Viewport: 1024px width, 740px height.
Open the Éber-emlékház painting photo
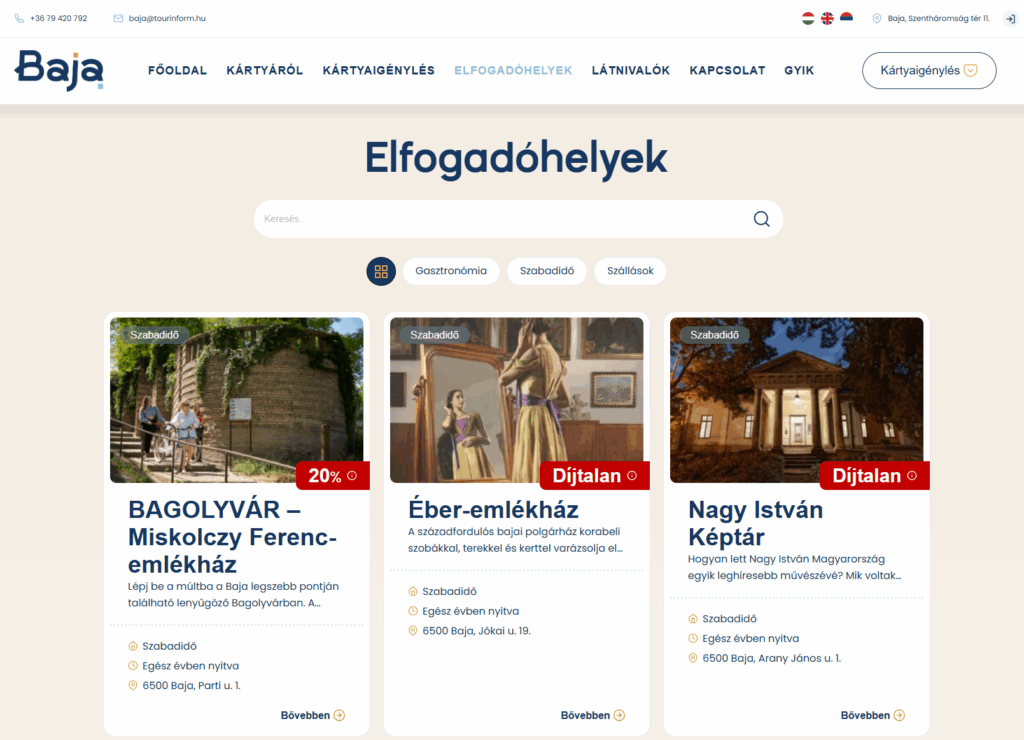[x=517, y=400]
